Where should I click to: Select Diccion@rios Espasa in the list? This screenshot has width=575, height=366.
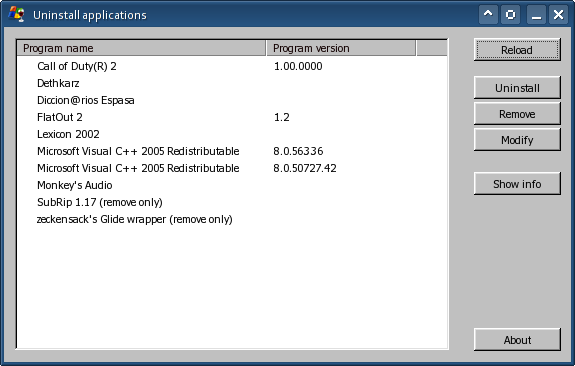pos(232,100)
